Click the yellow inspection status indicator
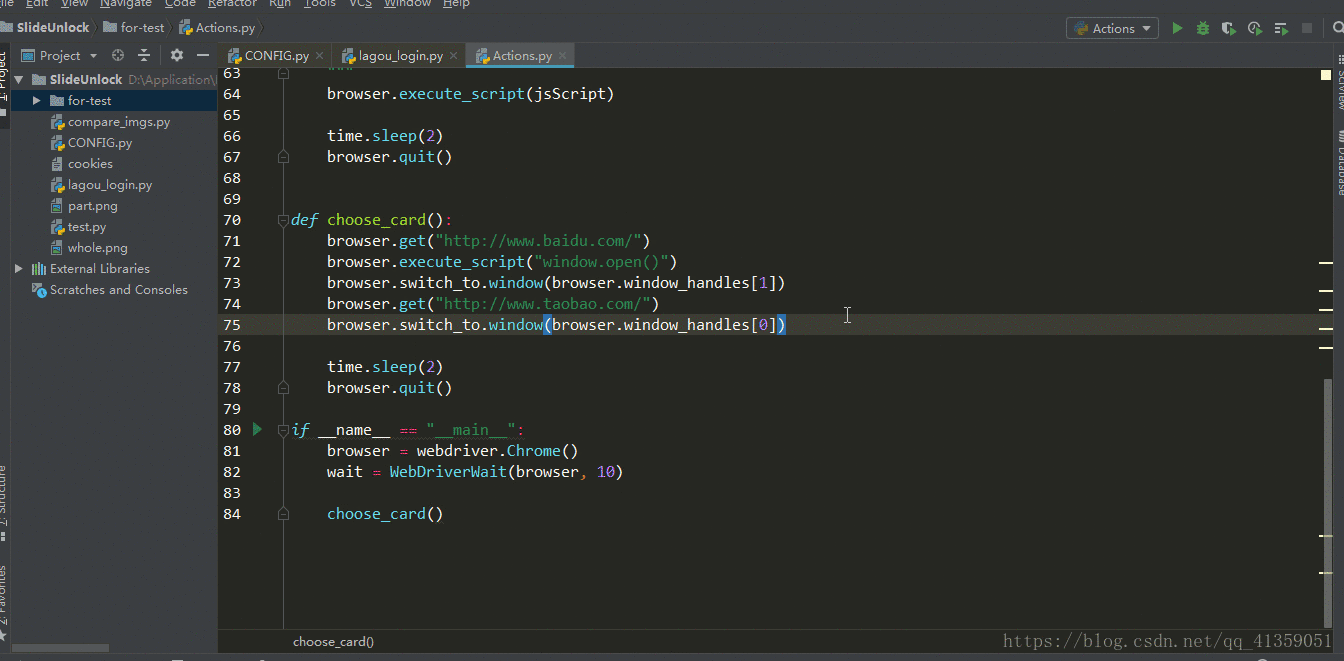This screenshot has width=1344, height=661. [1326, 74]
